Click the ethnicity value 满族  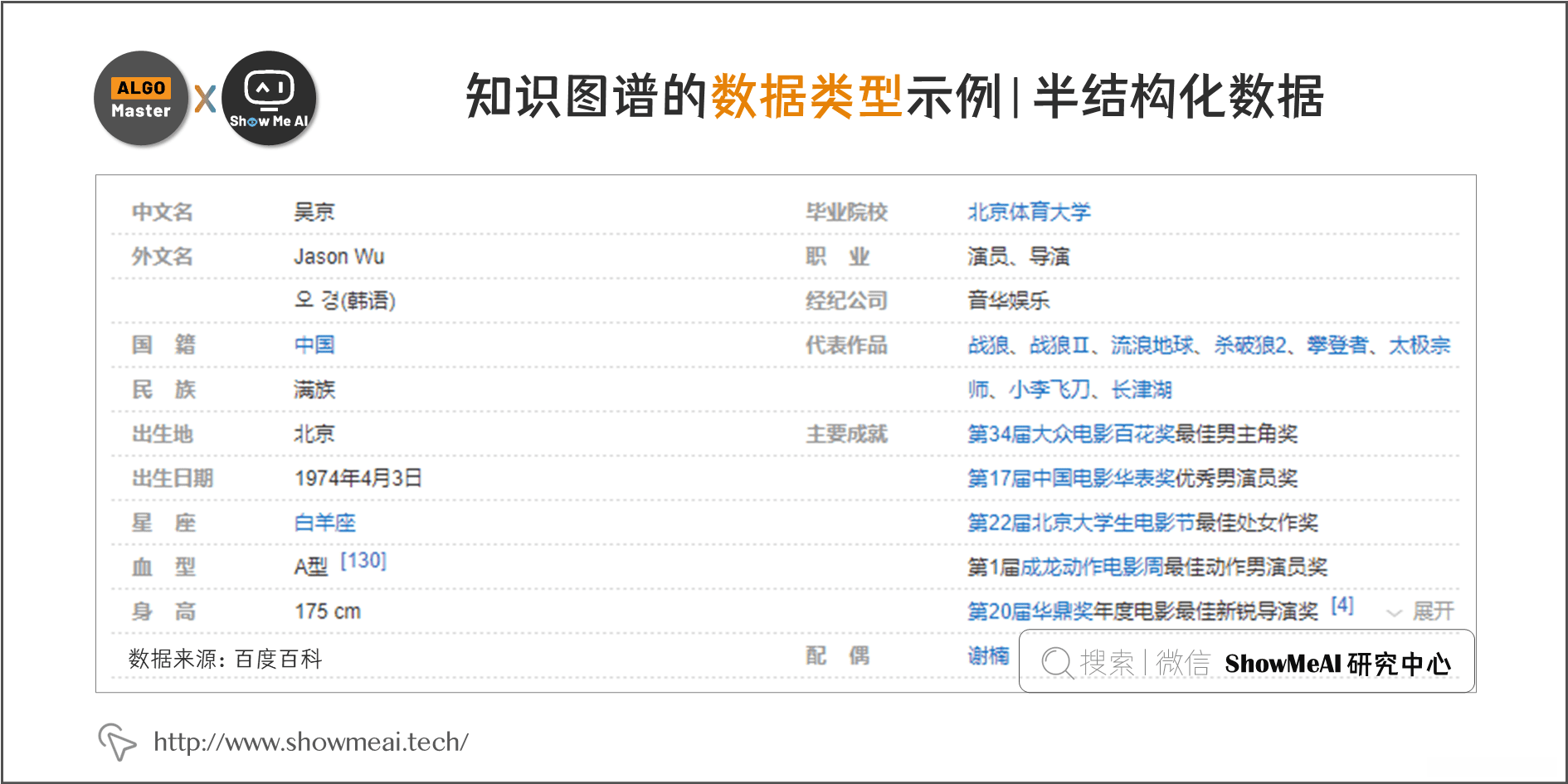pos(314,390)
